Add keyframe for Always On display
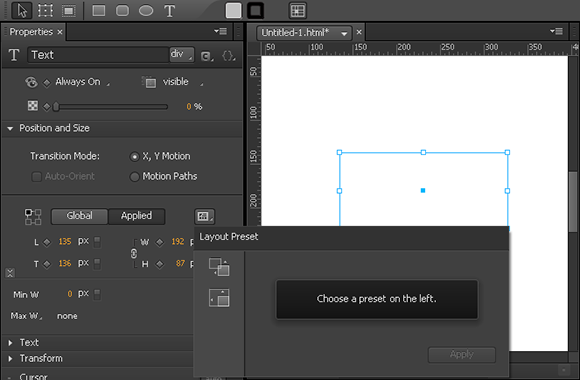The width and height of the screenshot is (580, 380). point(47,83)
